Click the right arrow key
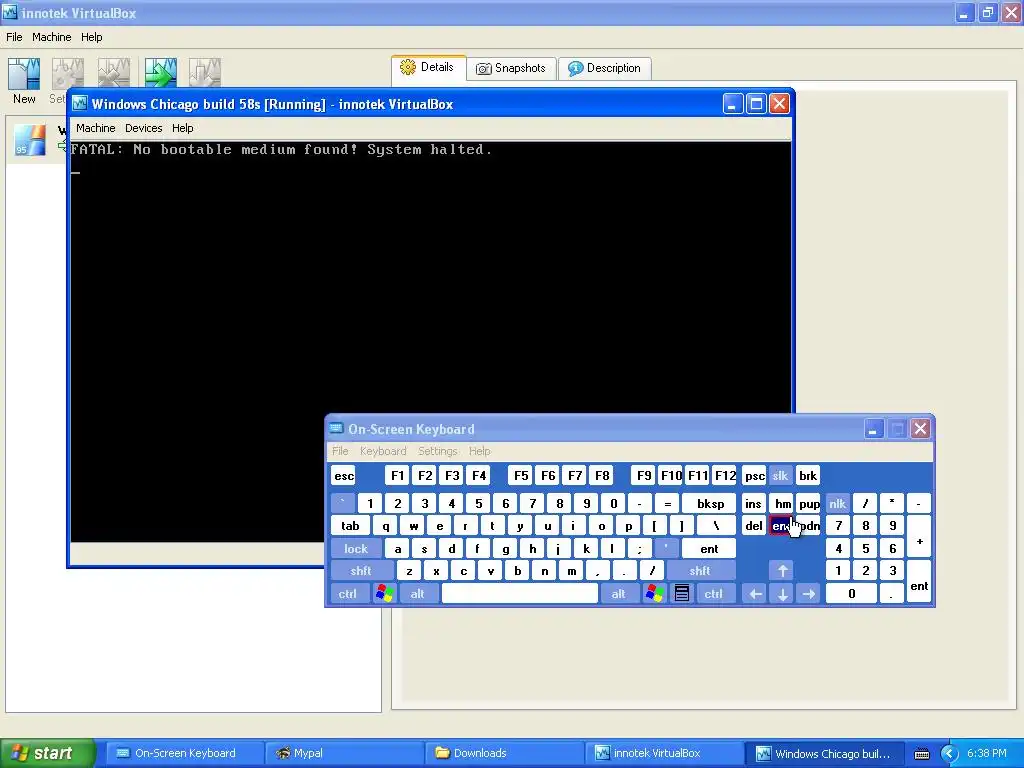 808,594
